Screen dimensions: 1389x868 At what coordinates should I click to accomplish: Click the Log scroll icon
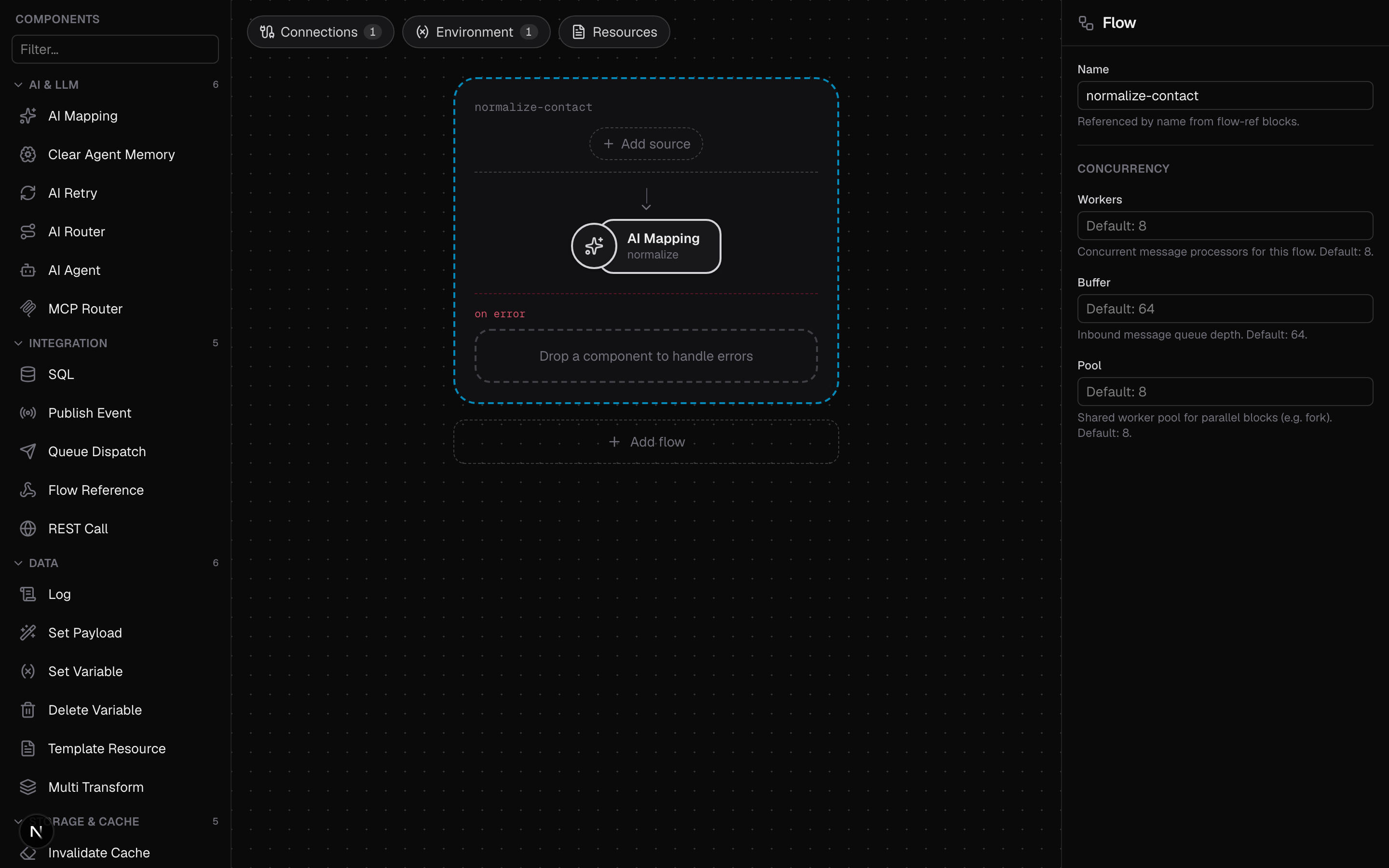(x=27, y=594)
